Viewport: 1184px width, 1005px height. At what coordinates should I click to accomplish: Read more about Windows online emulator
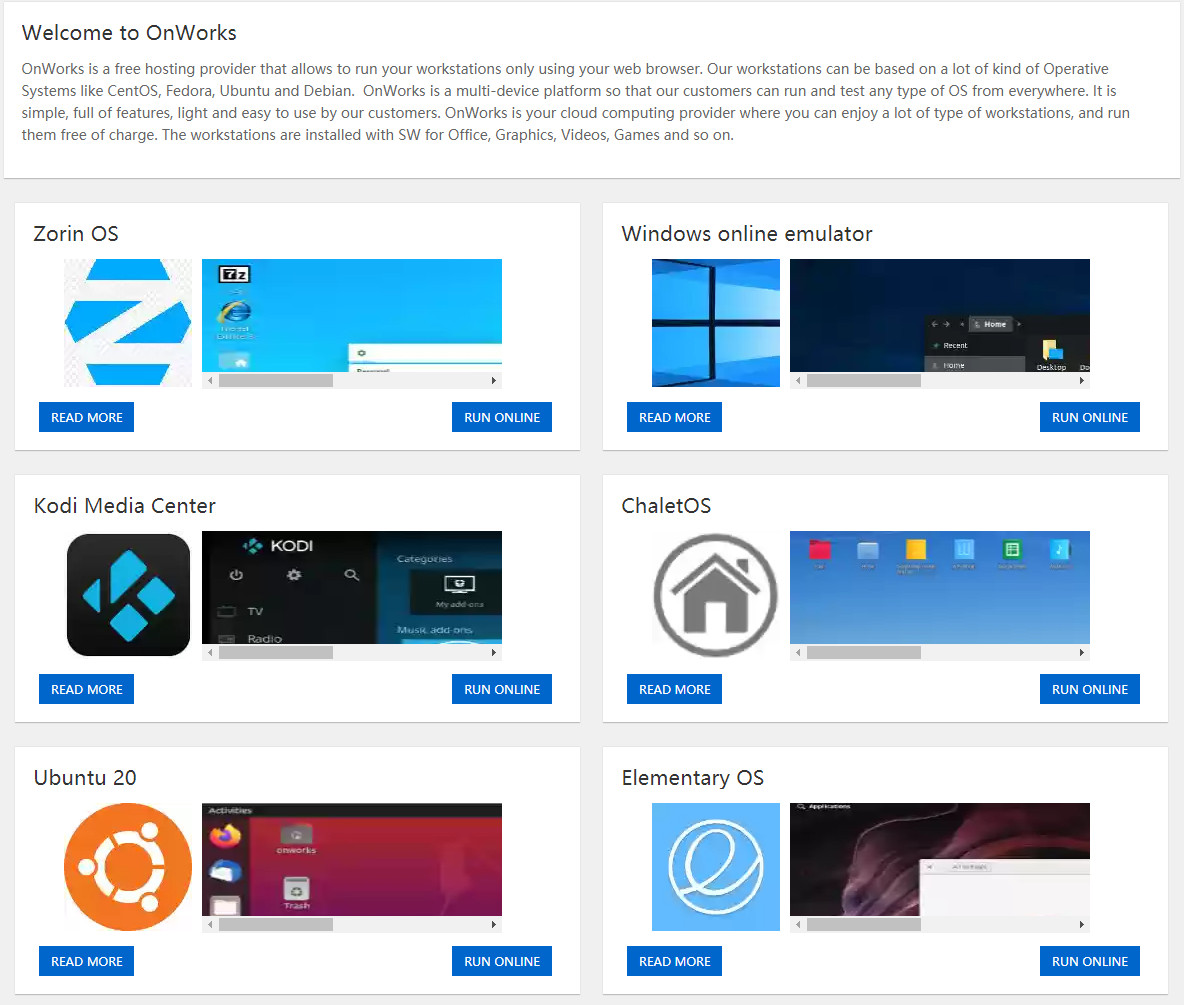[674, 417]
